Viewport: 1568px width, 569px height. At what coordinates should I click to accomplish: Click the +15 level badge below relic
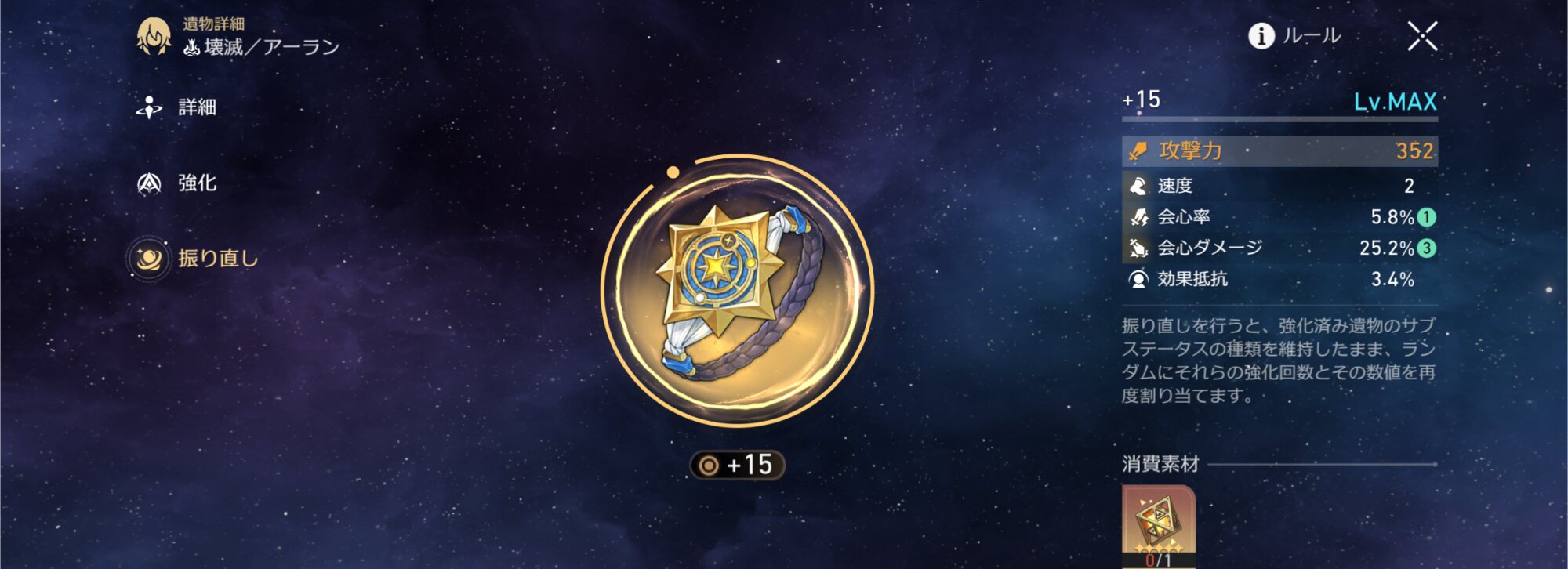pos(737,466)
